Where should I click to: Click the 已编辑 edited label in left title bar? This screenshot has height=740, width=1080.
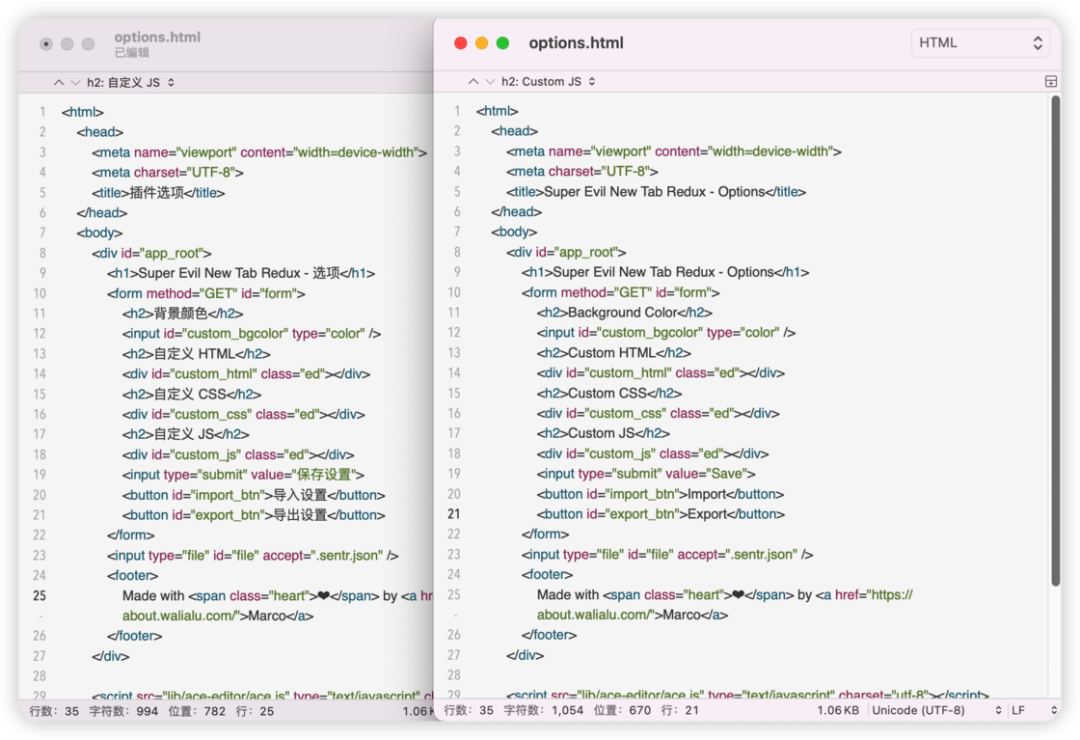pyautogui.click(x=132, y=53)
